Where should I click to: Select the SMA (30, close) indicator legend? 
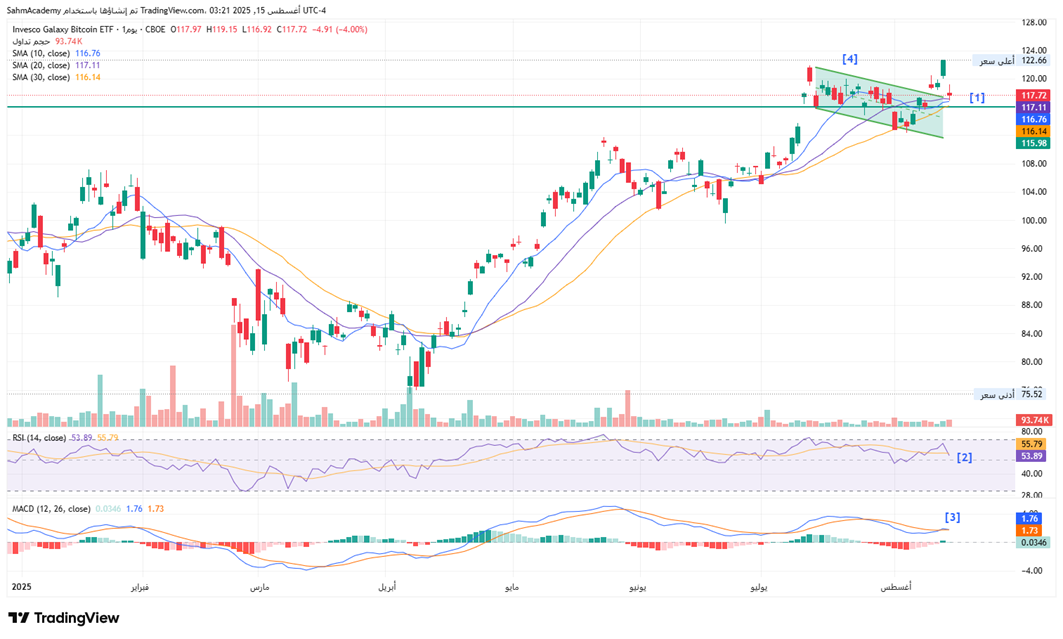click(41, 77)
